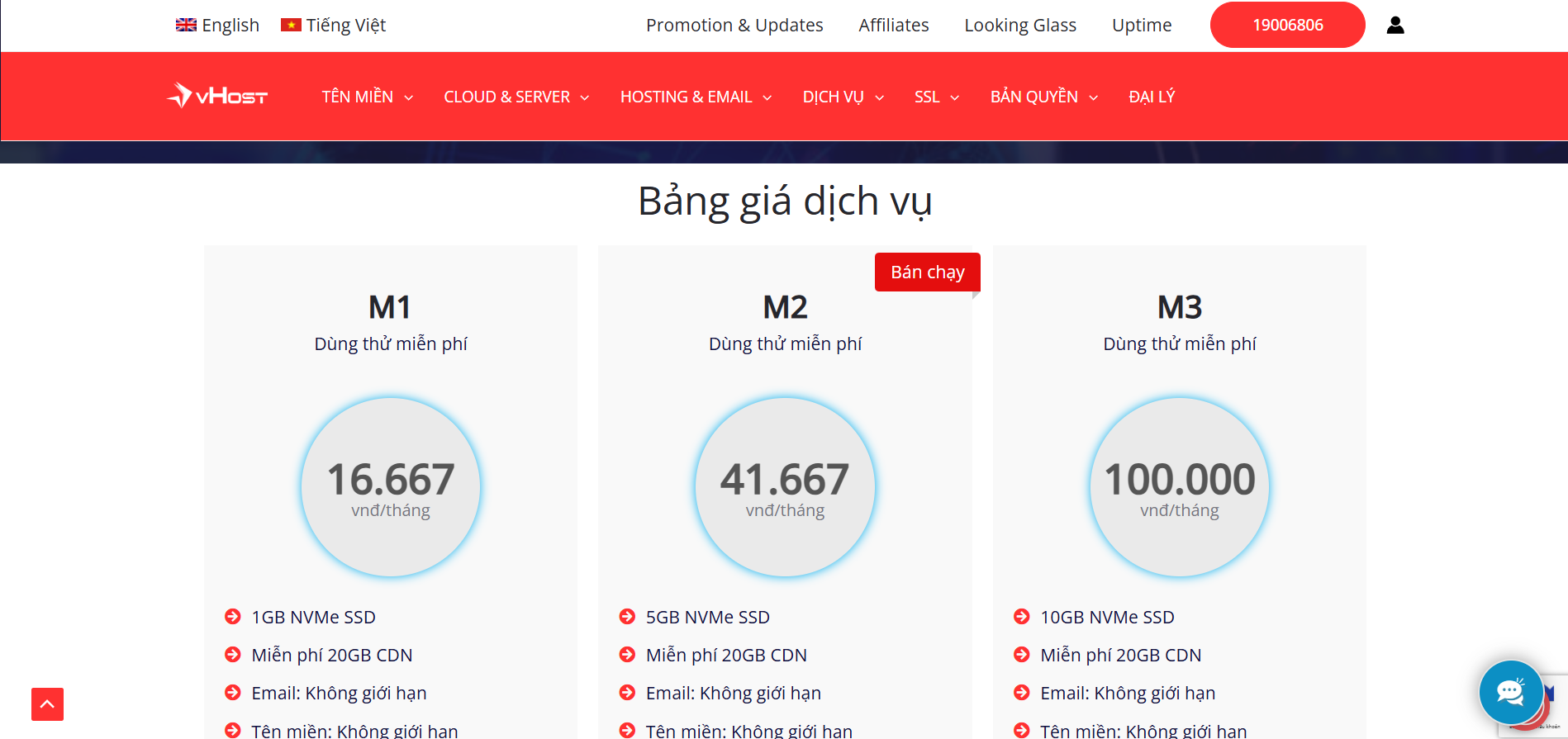
Task: Click arrow bullet beside 1GB NVMe SSD
Action: coord(233,617)
